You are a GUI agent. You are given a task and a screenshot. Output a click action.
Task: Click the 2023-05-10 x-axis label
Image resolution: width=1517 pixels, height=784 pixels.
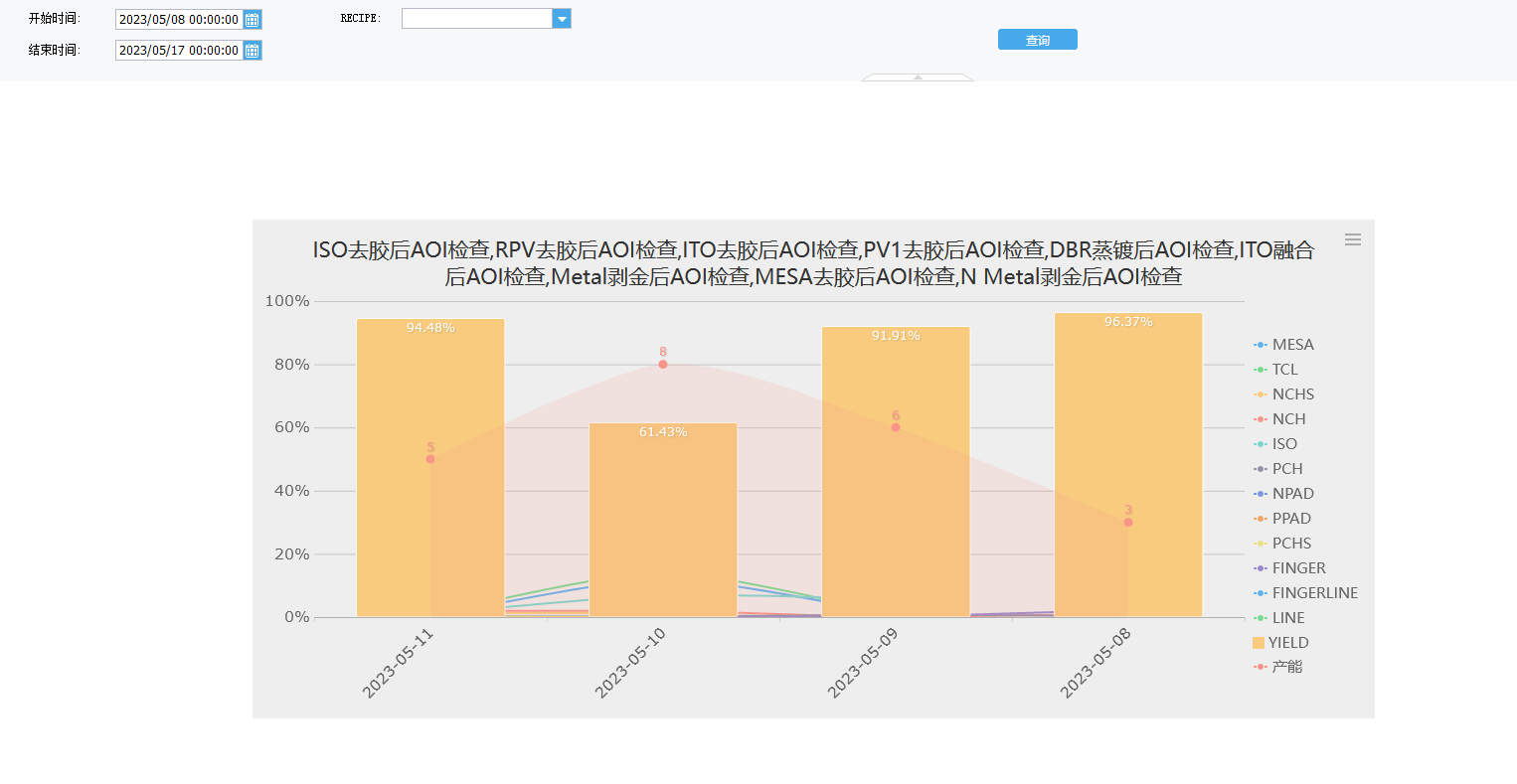[x=630, y=663]
